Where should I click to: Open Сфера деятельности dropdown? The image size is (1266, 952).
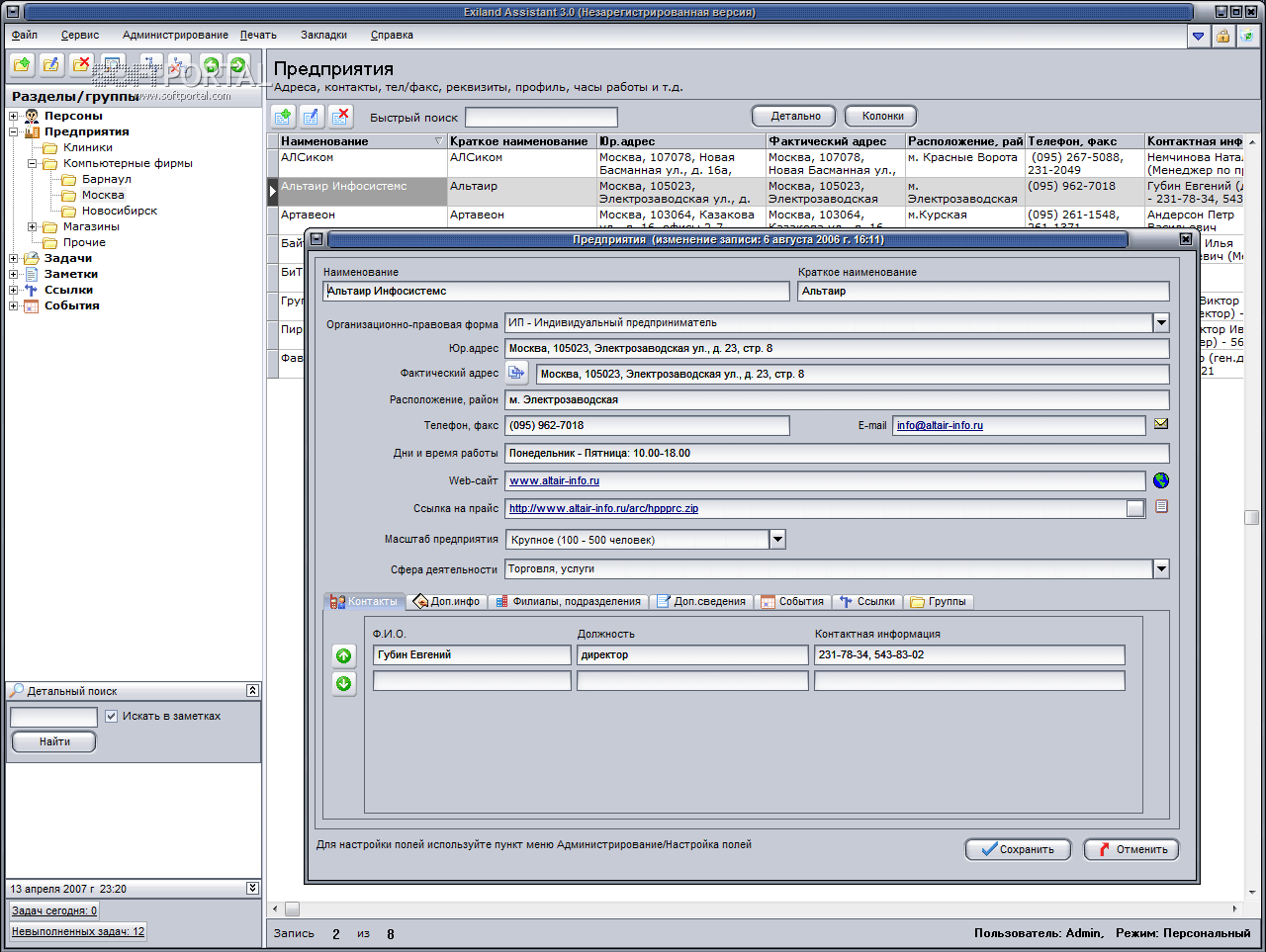pos(1161,568)
